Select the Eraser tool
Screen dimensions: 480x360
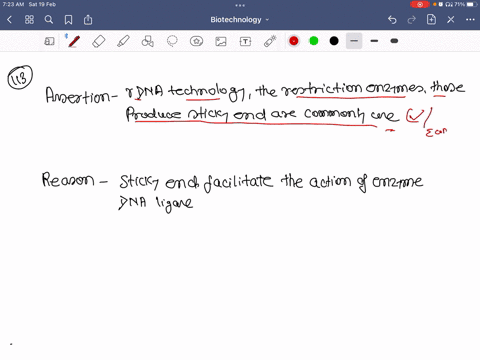point(99,41)
